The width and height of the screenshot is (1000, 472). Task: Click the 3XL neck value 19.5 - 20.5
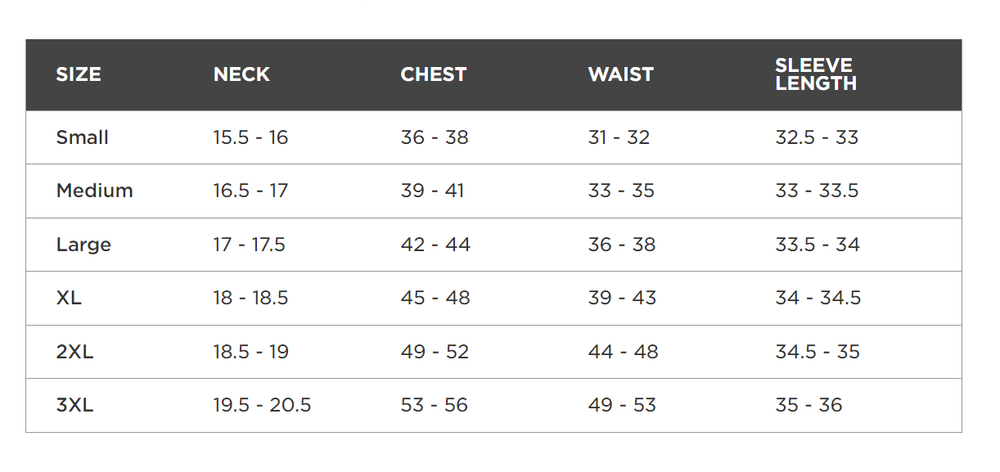pyautogui.click(x=262, y=405)
